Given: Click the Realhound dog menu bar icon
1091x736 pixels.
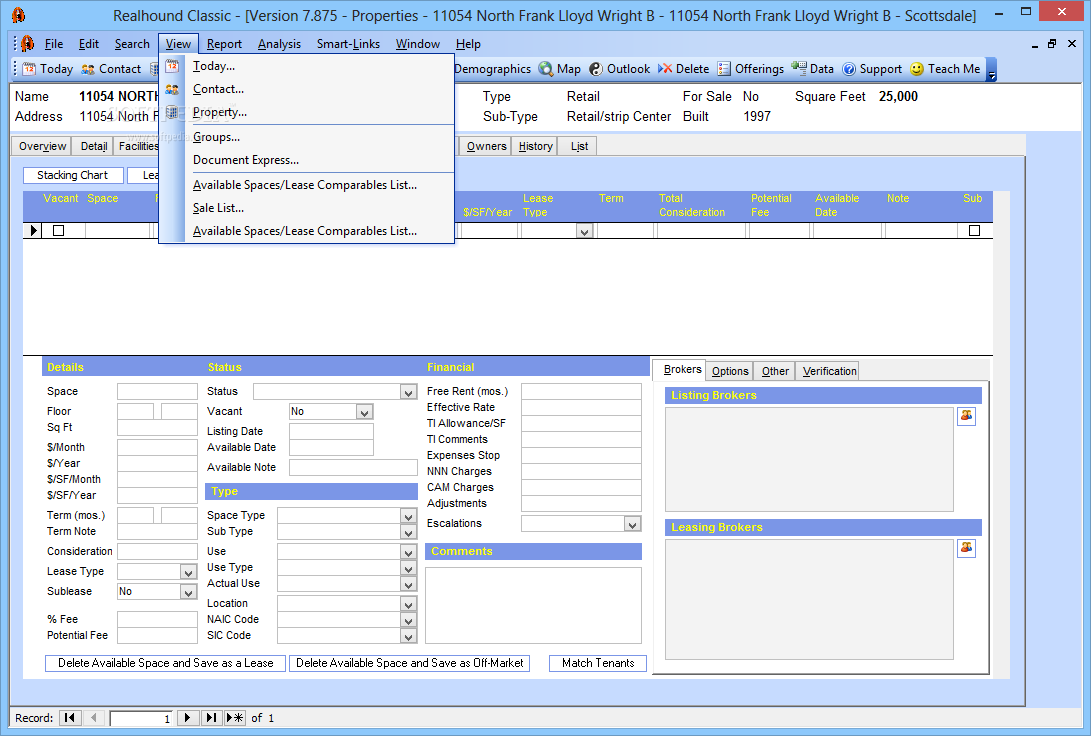Looking at the screenshot, I should click(27, 44).
